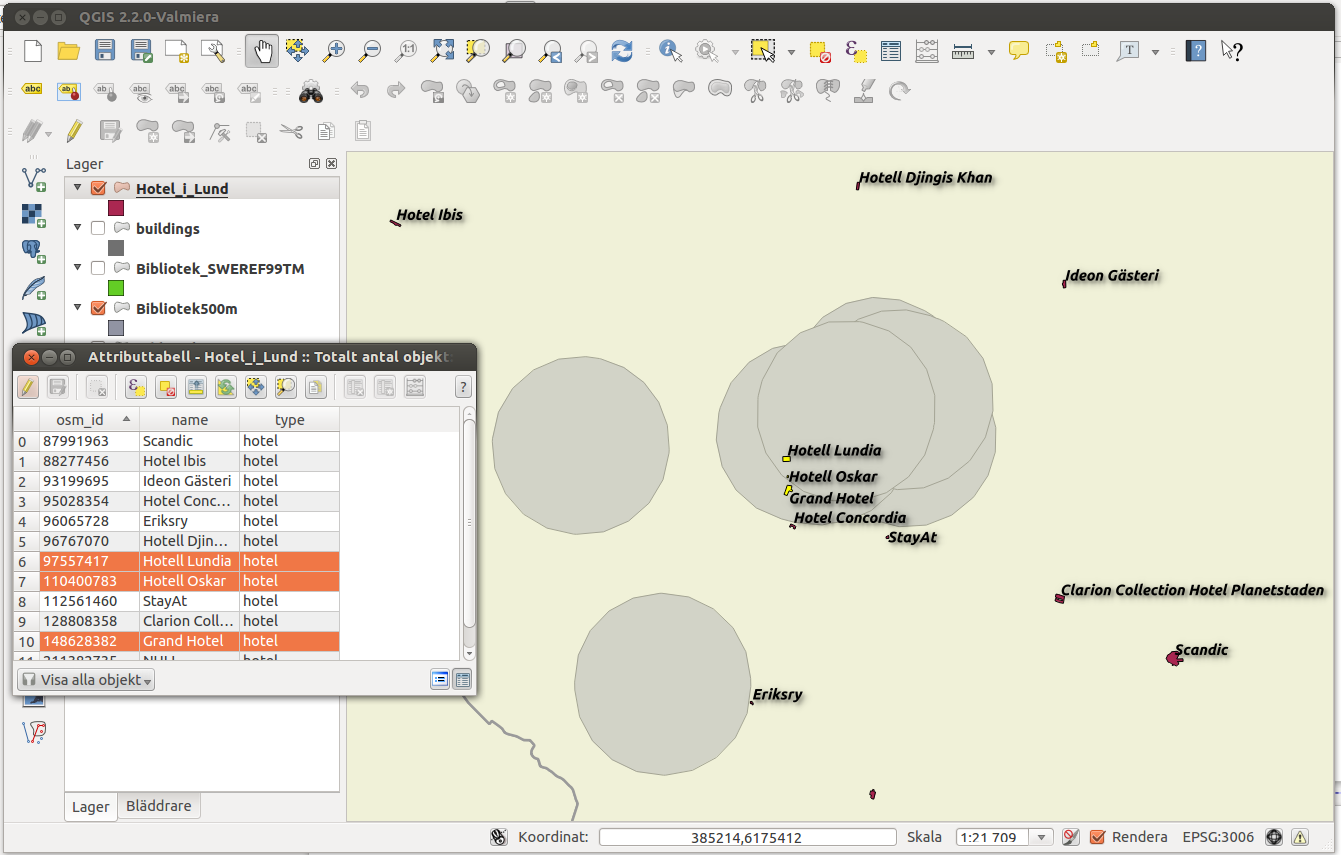Select row 8 header for StayAt

(x=27, y=601)
